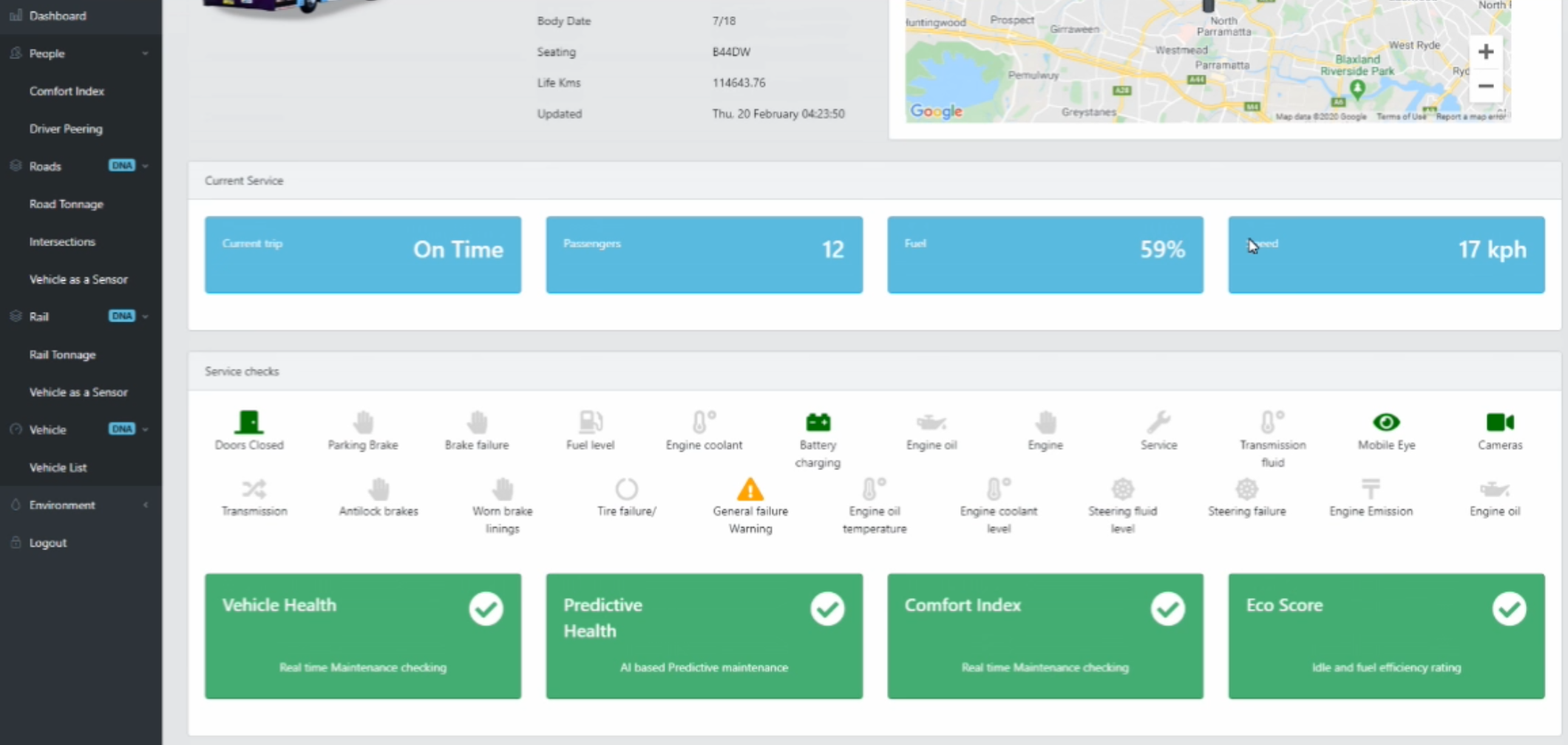Click the Engine coolant level icon

pos(998,489)
